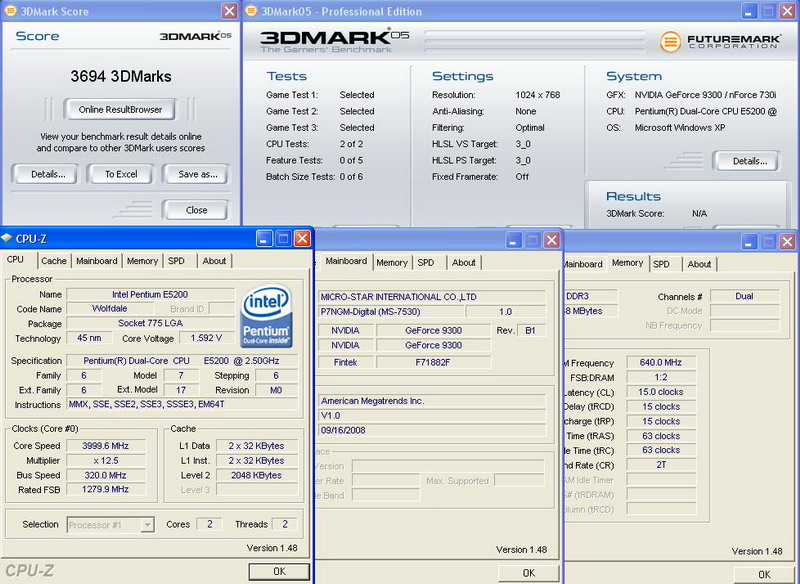Click the sensor chip value F71882F
This screenshot has height=584, width=800.
(433, 362)
